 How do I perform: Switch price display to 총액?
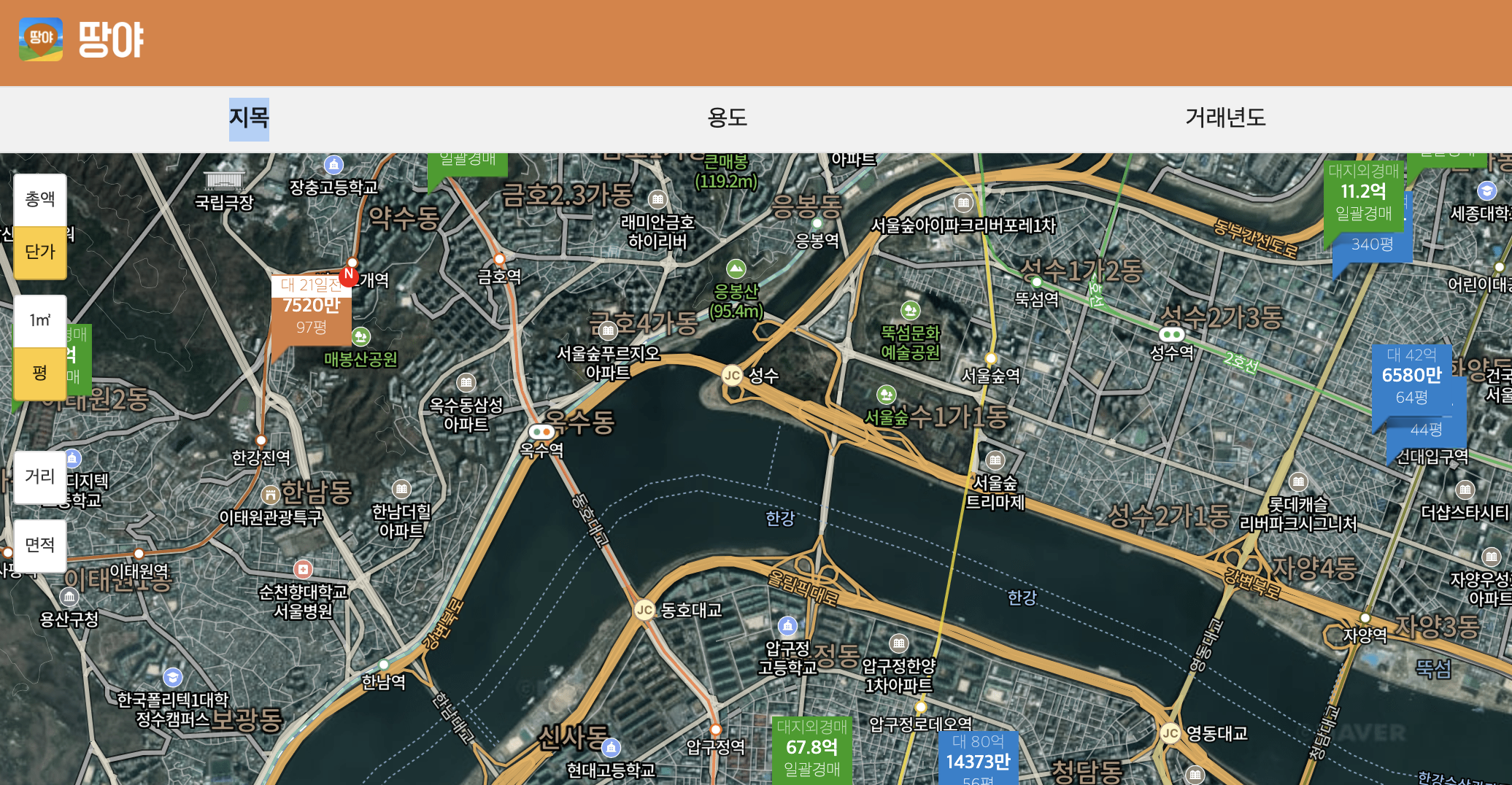(40, 199)
